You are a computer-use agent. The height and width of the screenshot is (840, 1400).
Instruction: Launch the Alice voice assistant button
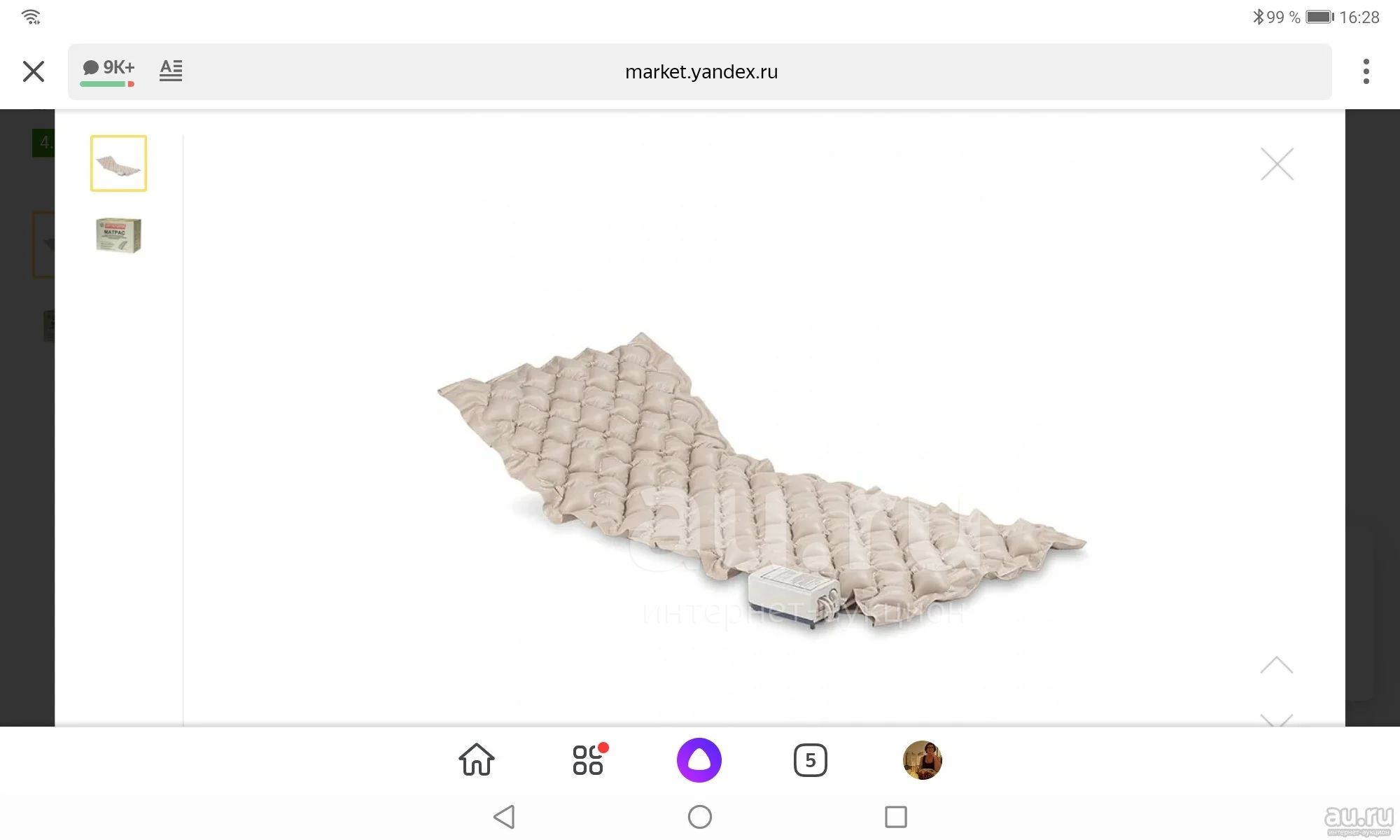[x=699, y=760]
